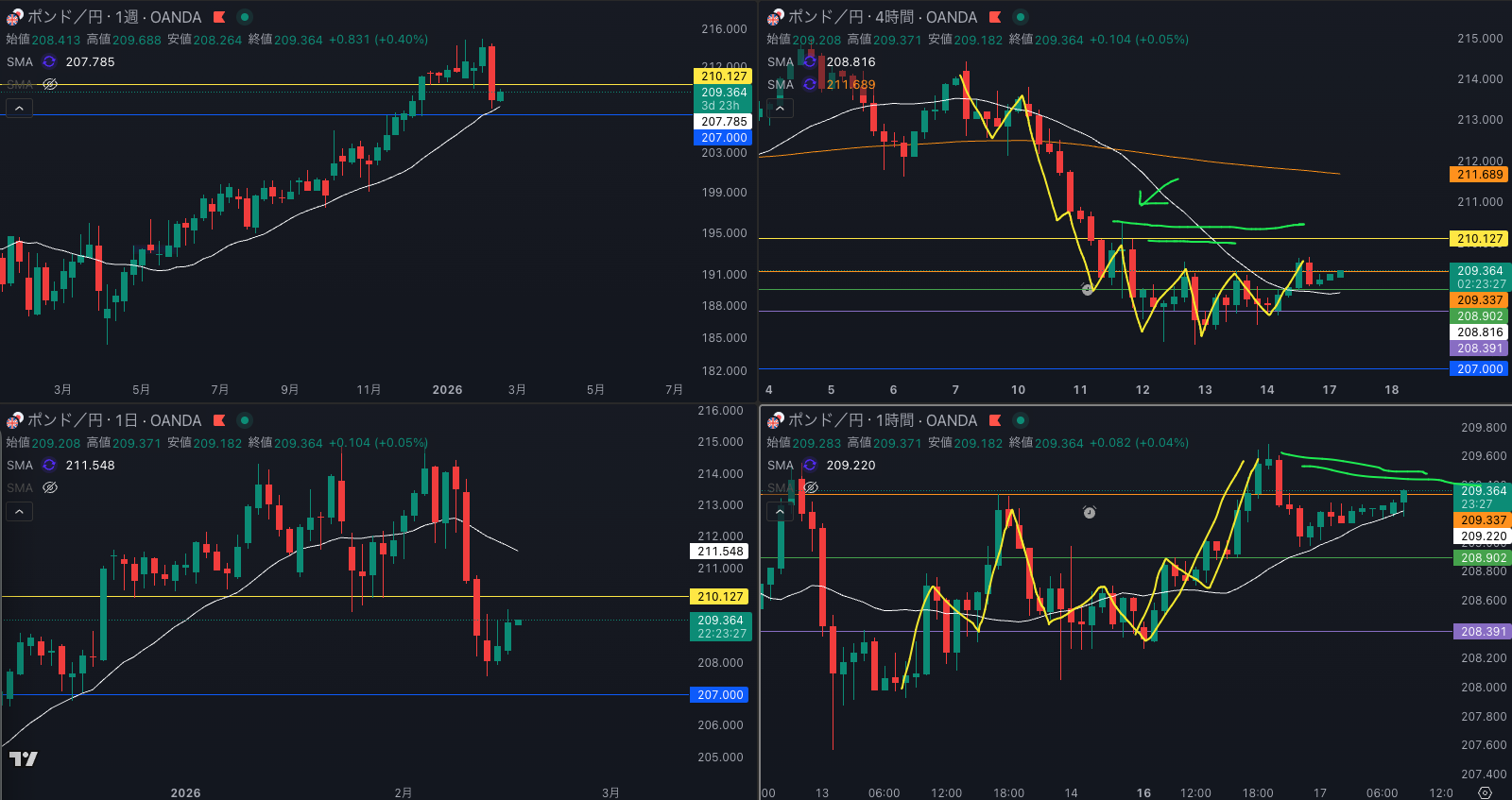This screenshot has height=800, width=1512.
Task: Collapse indicator legend on daily chart
Action: click(x=20, y=512)
